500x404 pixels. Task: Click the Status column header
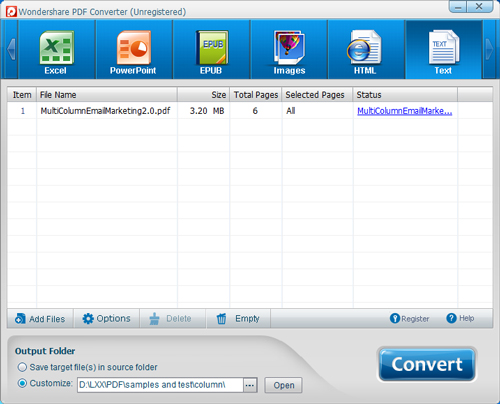tap(405, 95)
